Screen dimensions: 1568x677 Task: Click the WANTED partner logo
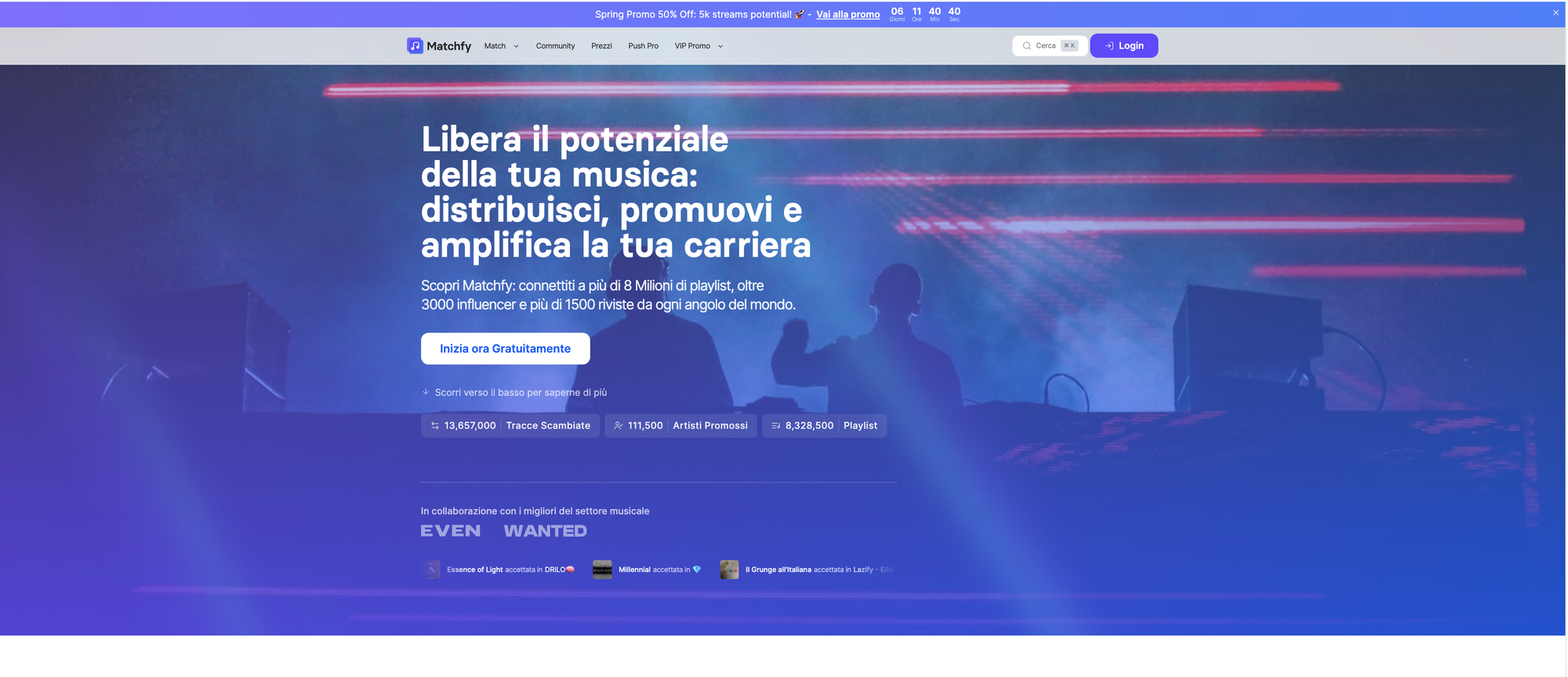pyautogui.click(x=546, y=531)
